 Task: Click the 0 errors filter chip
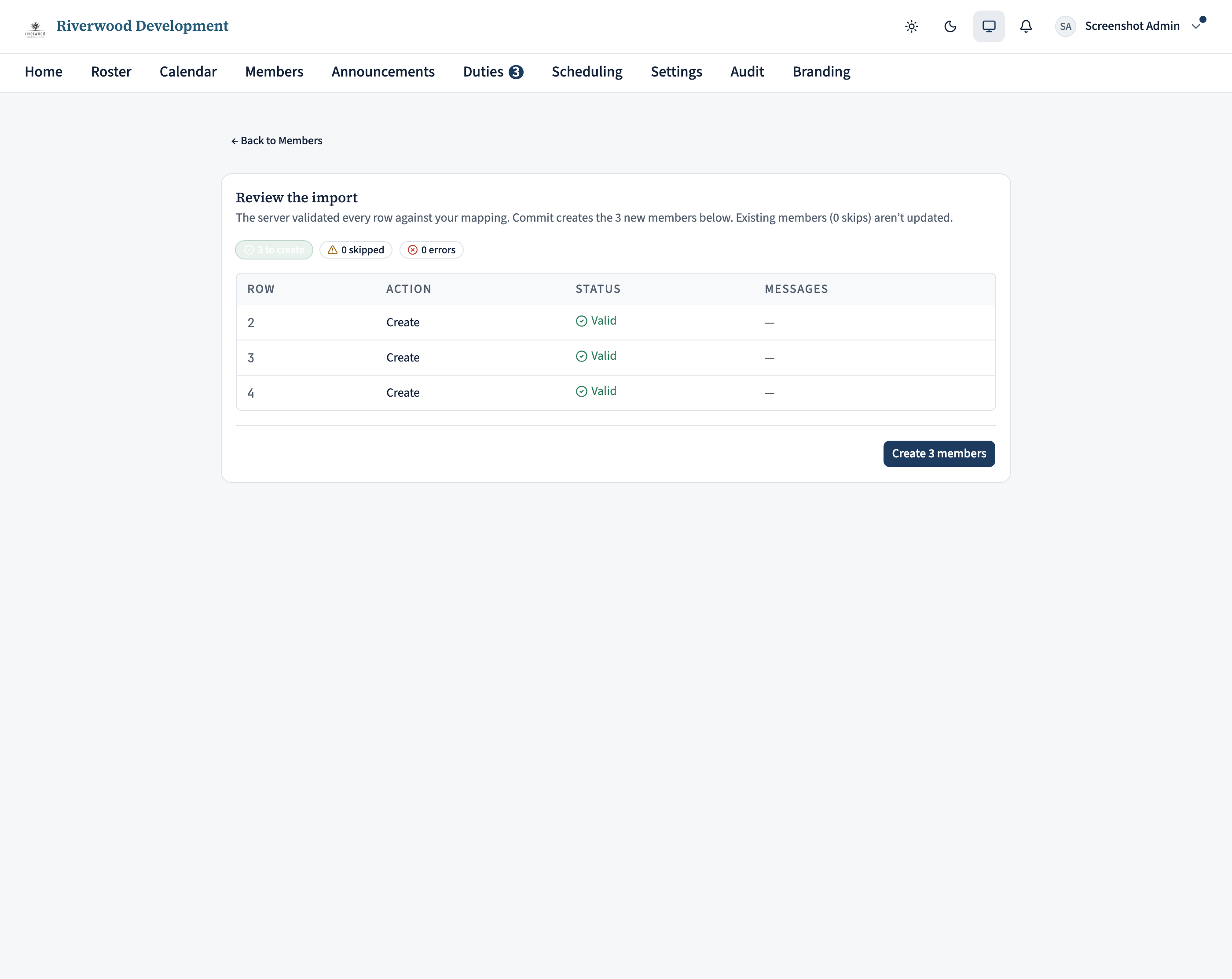[432, 250]
